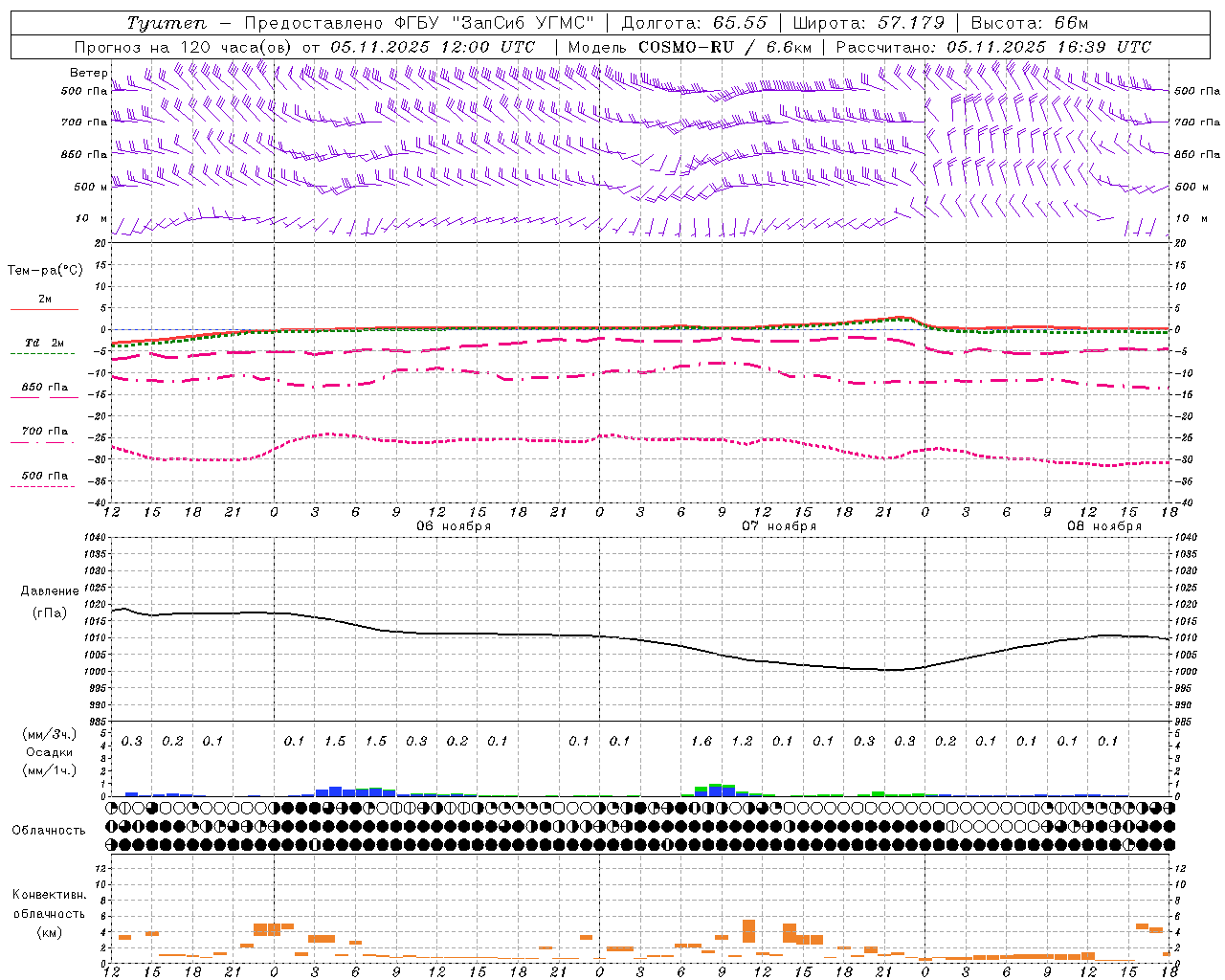Click the "(гПа)" pressure unit label
1225x980 pixels.
(x=50, y=613)
